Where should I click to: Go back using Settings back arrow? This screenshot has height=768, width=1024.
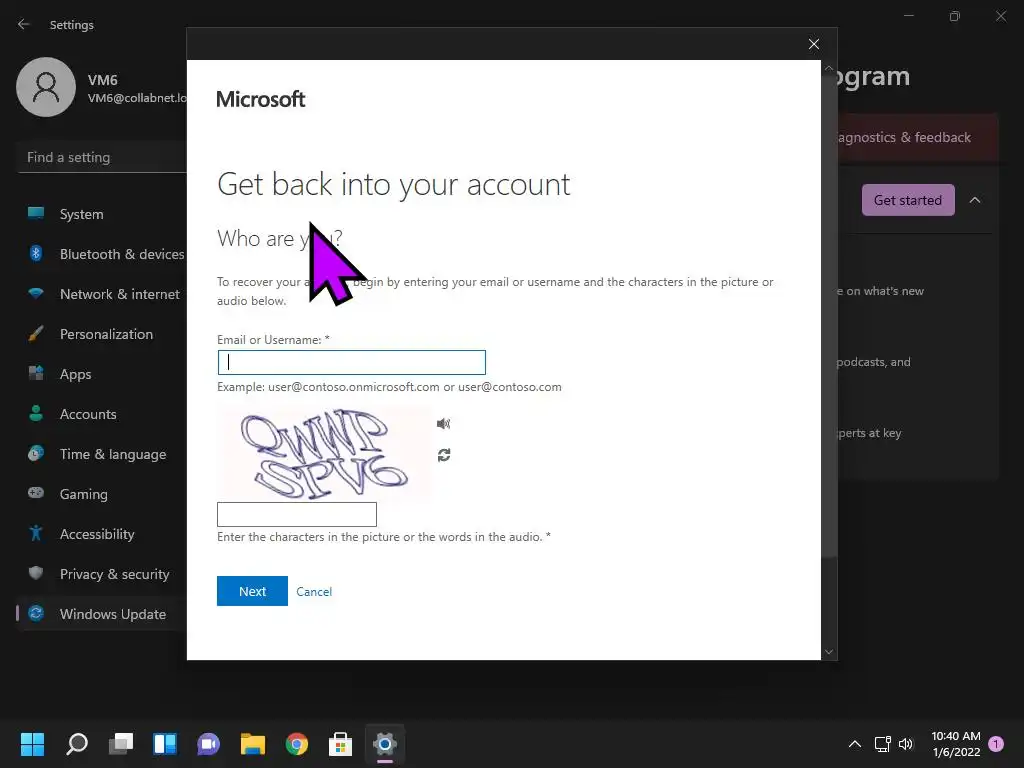click(x=24, y=24)
